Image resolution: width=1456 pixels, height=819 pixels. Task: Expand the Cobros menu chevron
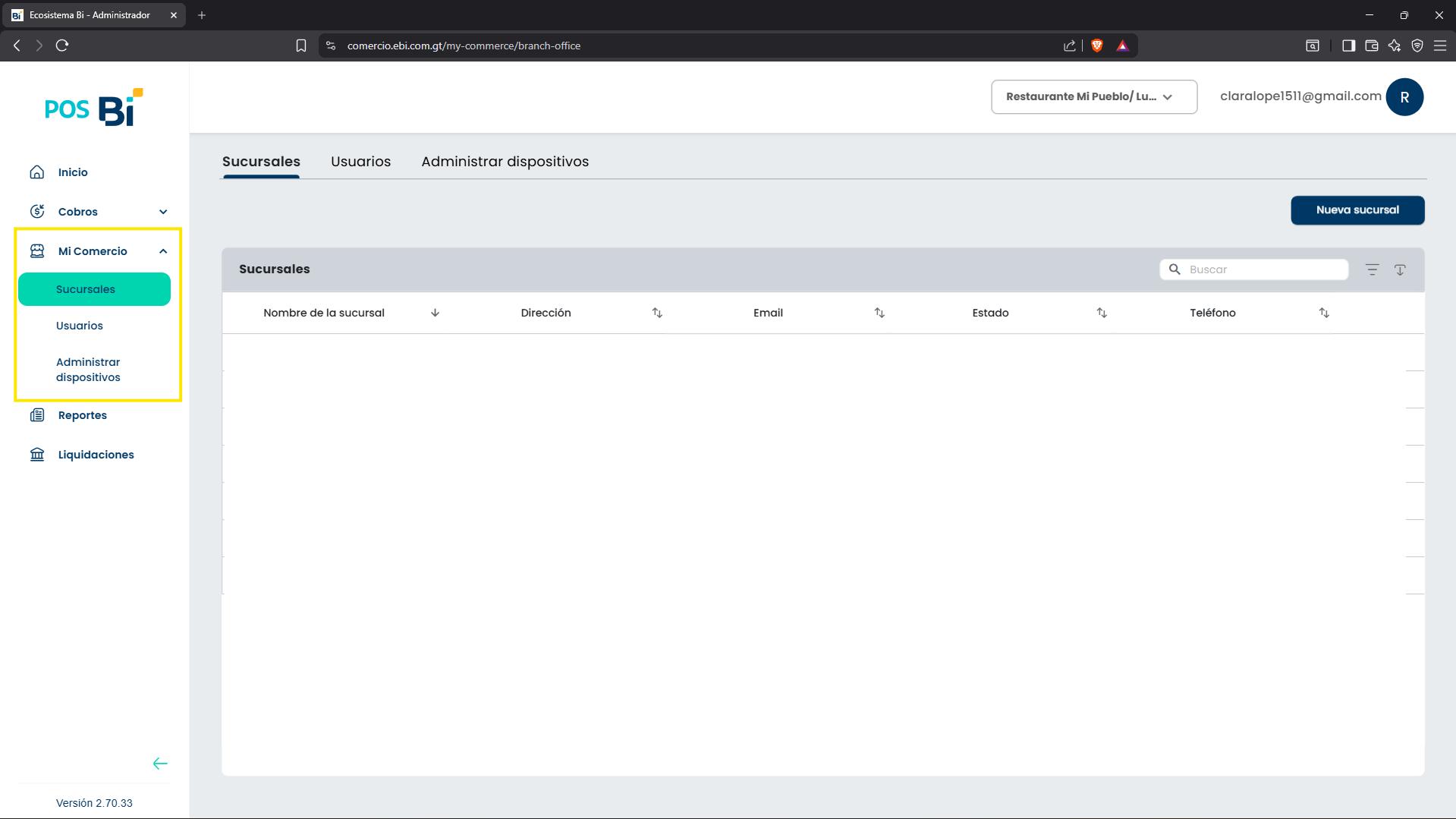tap(163, 212)
